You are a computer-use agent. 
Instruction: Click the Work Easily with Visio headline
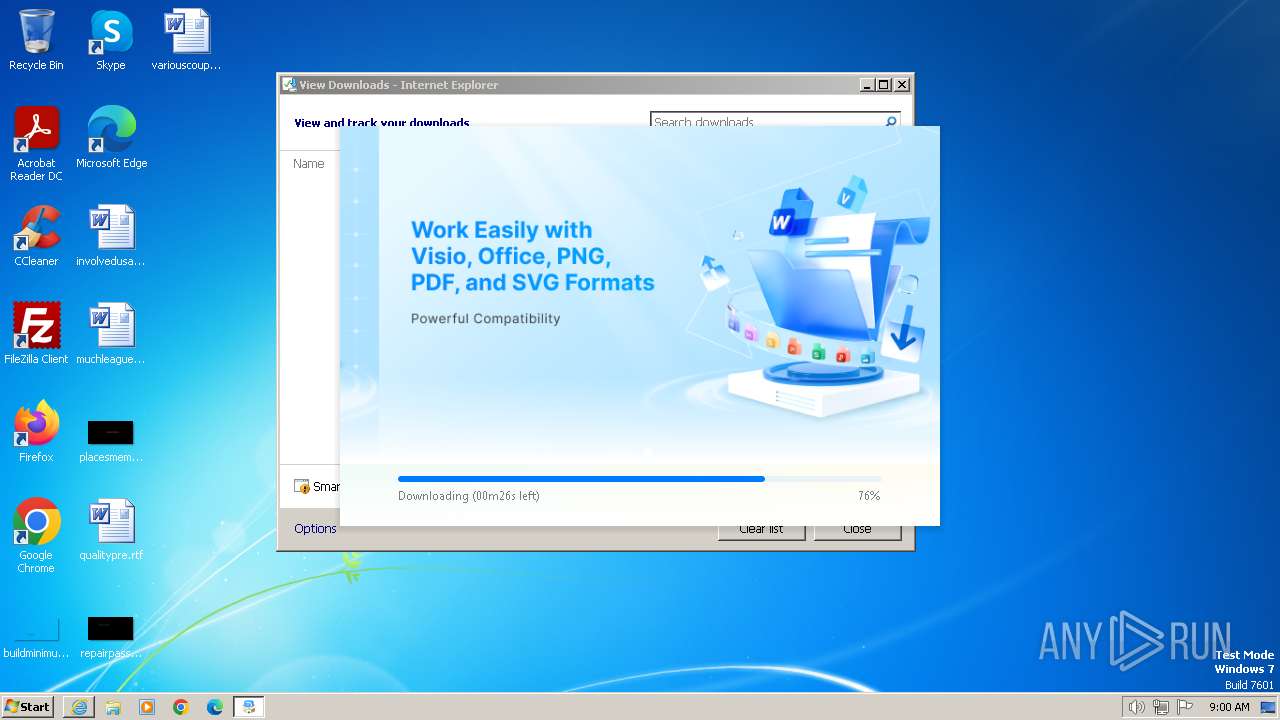(x=533, y=256)
